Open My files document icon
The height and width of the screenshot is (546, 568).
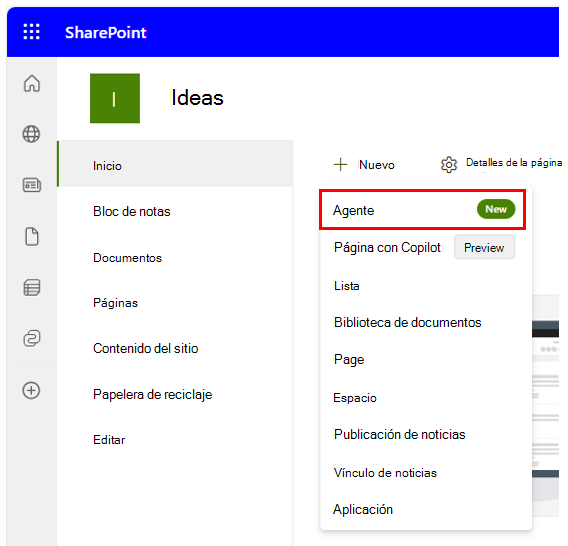pyautogui.click(x=32, y=237)
